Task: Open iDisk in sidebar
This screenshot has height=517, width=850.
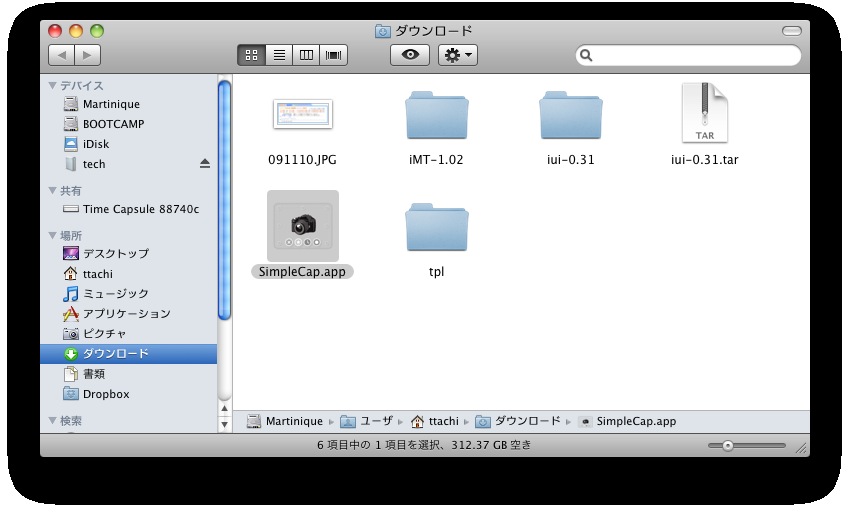Action: click(x=128, y=144)
